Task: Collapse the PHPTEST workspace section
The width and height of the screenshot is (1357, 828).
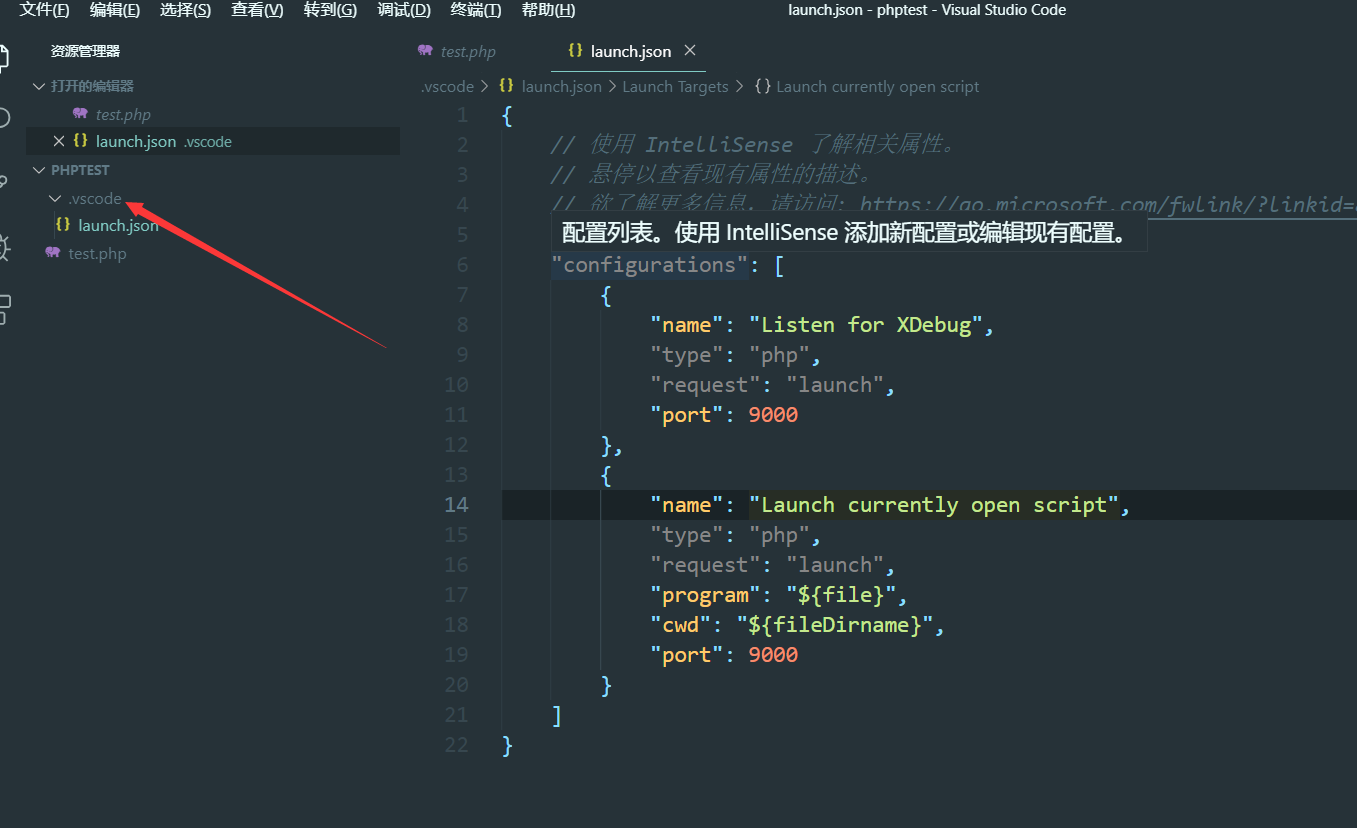Action: 39,170
